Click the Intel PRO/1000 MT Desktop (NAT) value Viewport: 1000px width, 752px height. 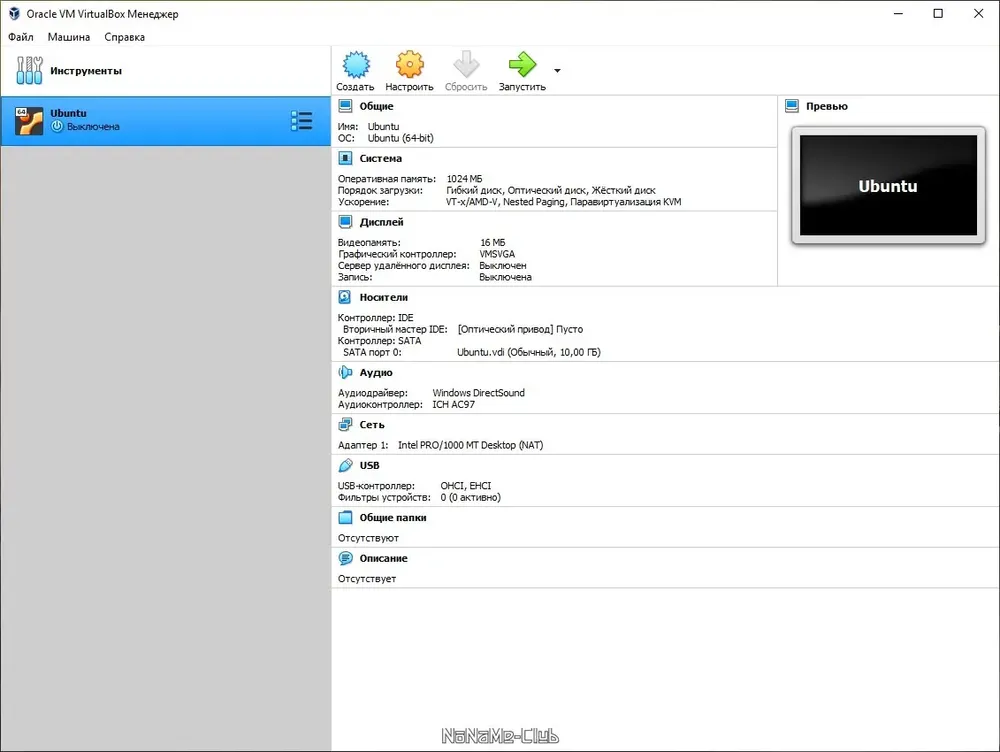[471, 446]
